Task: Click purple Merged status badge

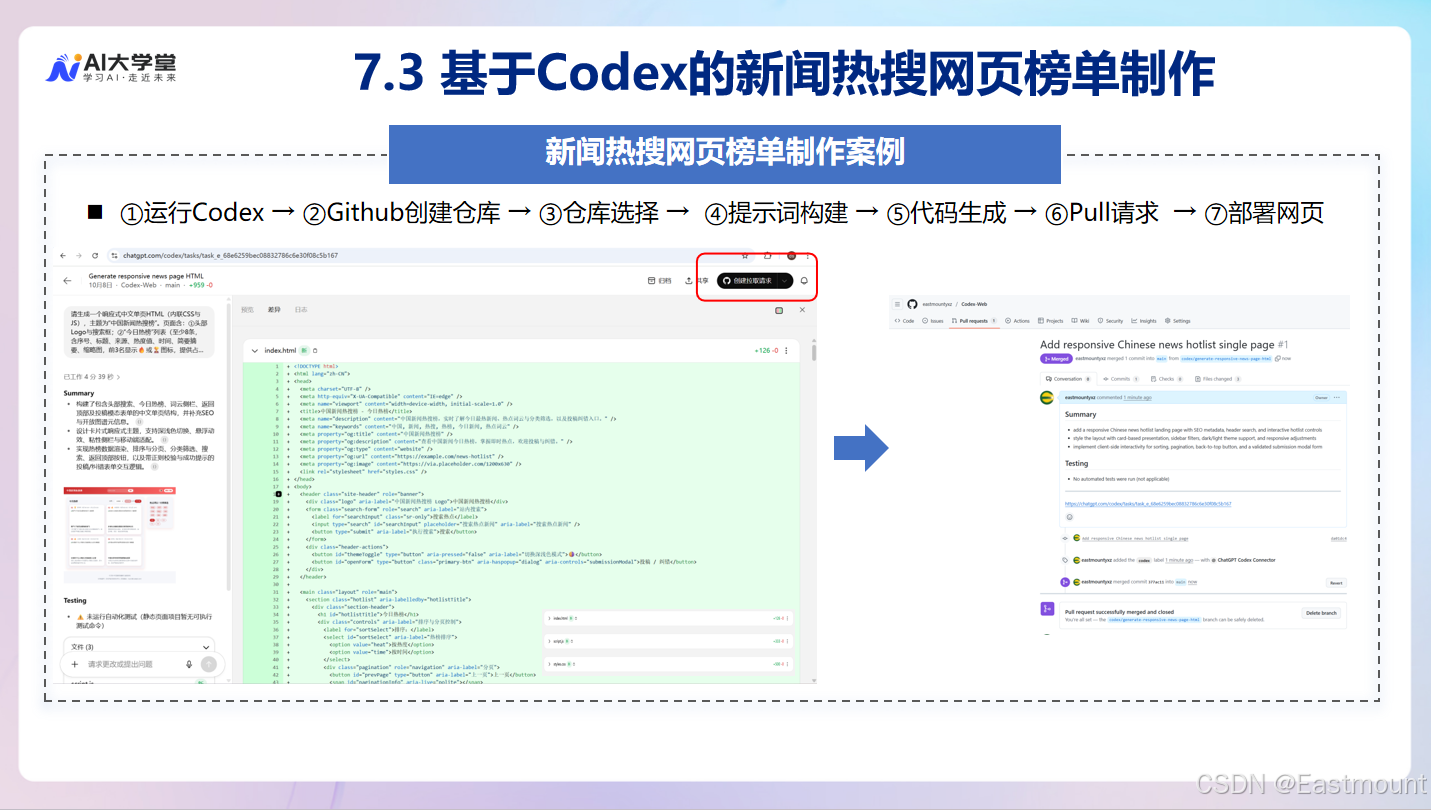Action: (x=1056, y=358)
